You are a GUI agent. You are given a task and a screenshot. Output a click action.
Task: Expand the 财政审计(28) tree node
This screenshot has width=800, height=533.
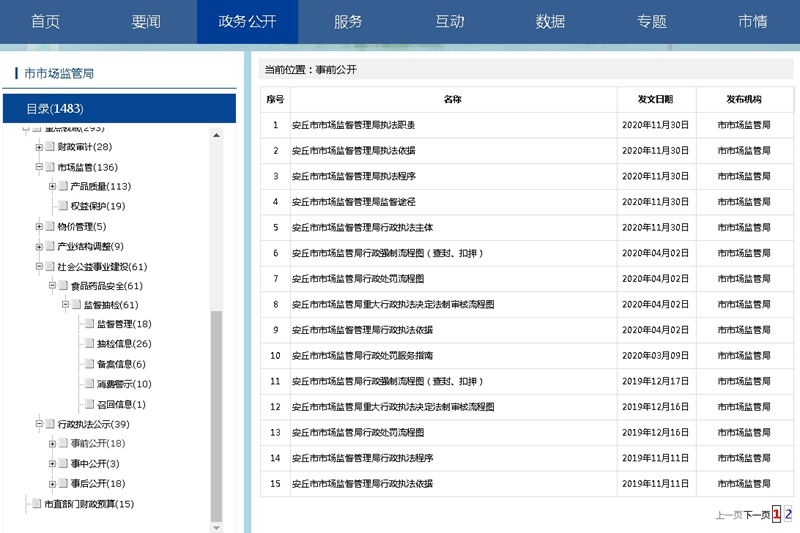[39, 147]
